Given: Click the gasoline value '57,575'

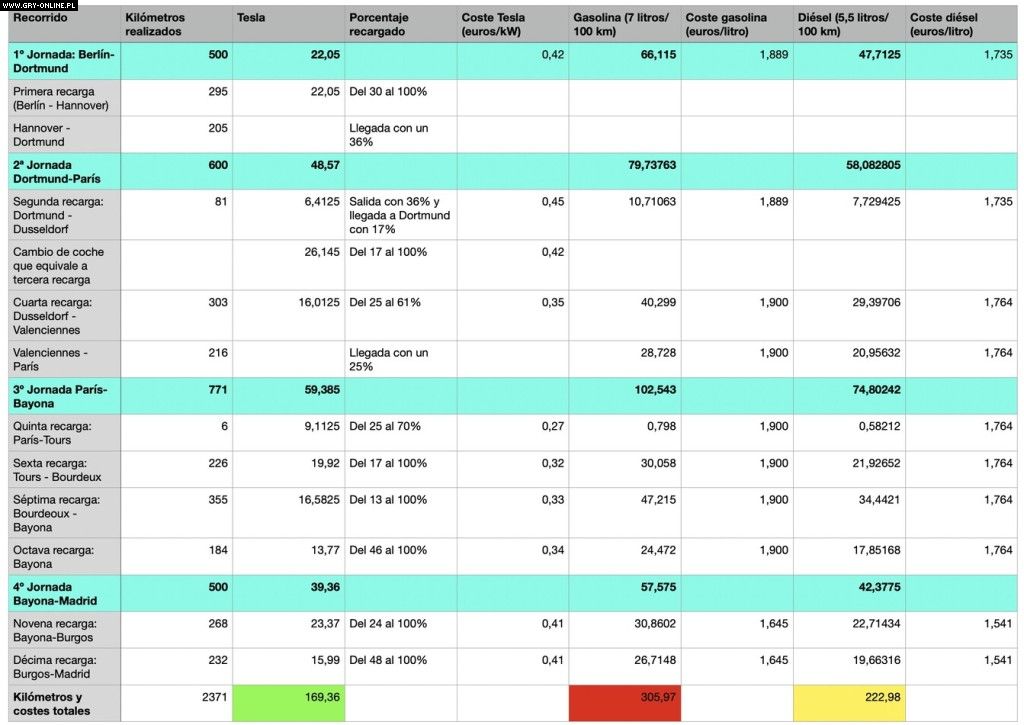Looking at the screenshot, I should [x=658, y=587].
